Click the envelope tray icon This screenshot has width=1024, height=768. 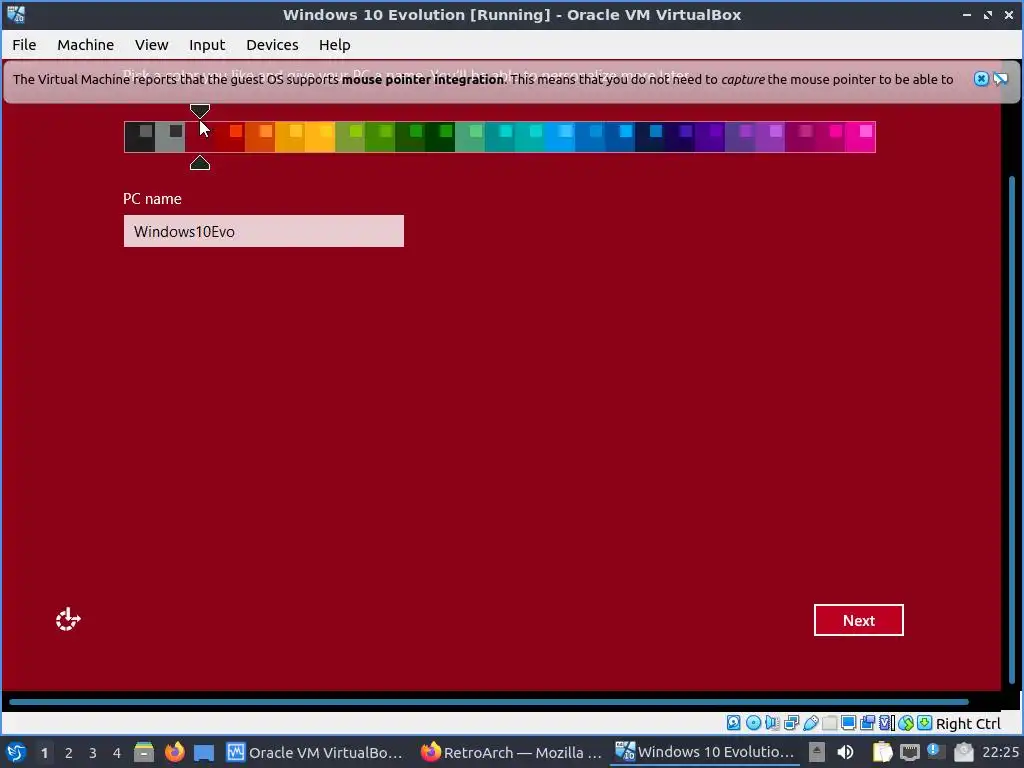(964, 752)
